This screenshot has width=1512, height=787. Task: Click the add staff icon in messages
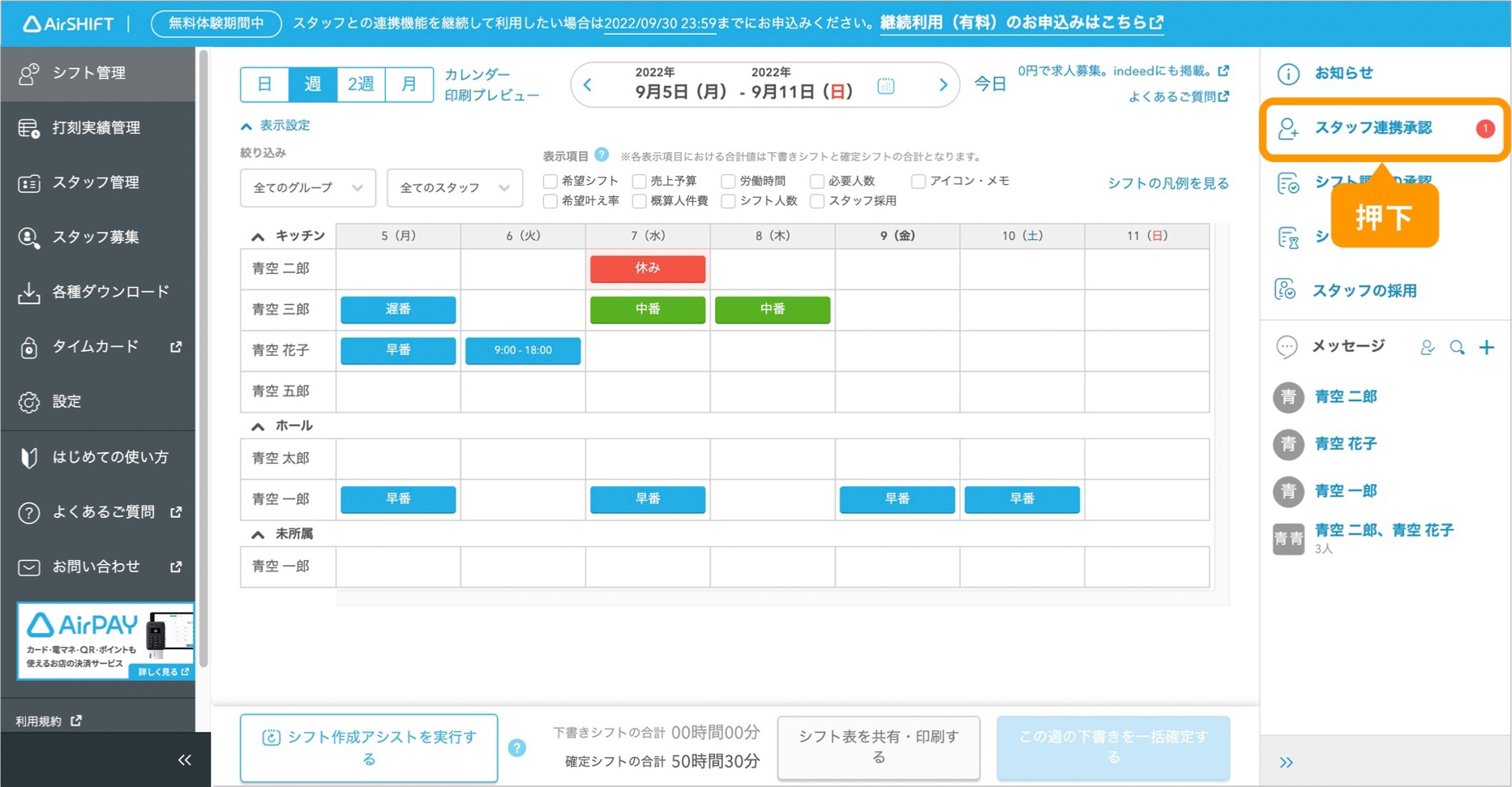pos(1427,348)
